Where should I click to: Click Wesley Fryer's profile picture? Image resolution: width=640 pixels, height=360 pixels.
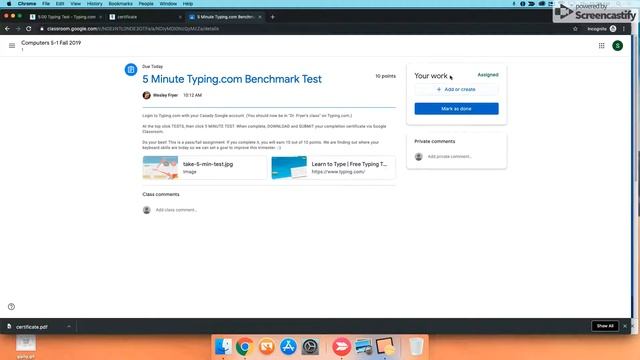147,95
